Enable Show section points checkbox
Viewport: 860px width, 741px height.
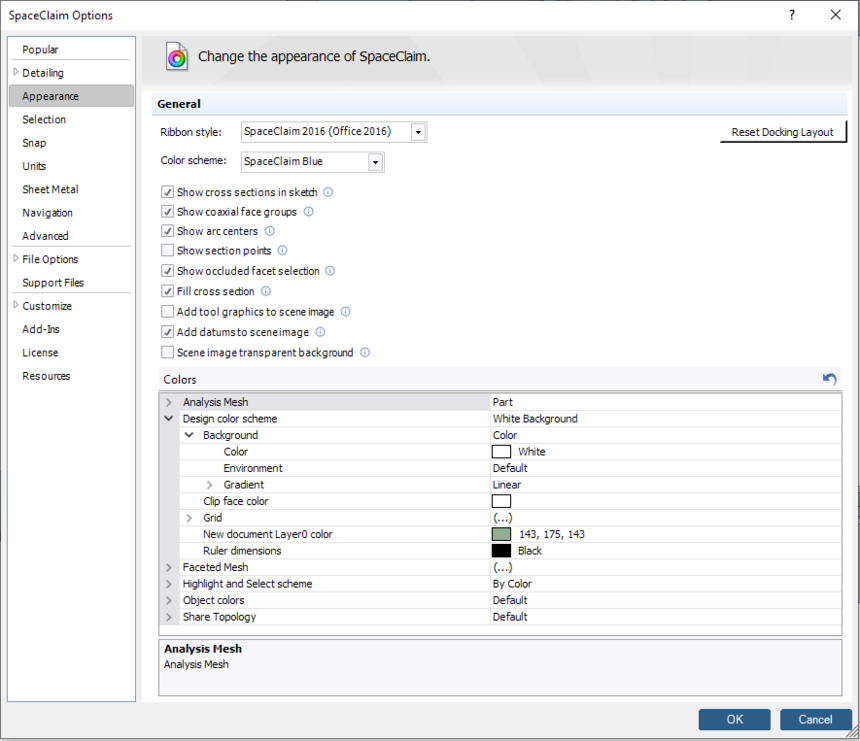(167, 251)
